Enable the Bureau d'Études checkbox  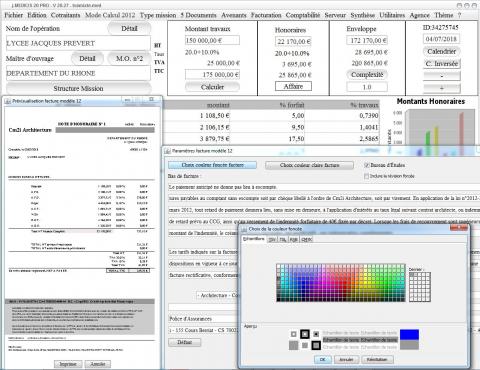pos(367,165)
